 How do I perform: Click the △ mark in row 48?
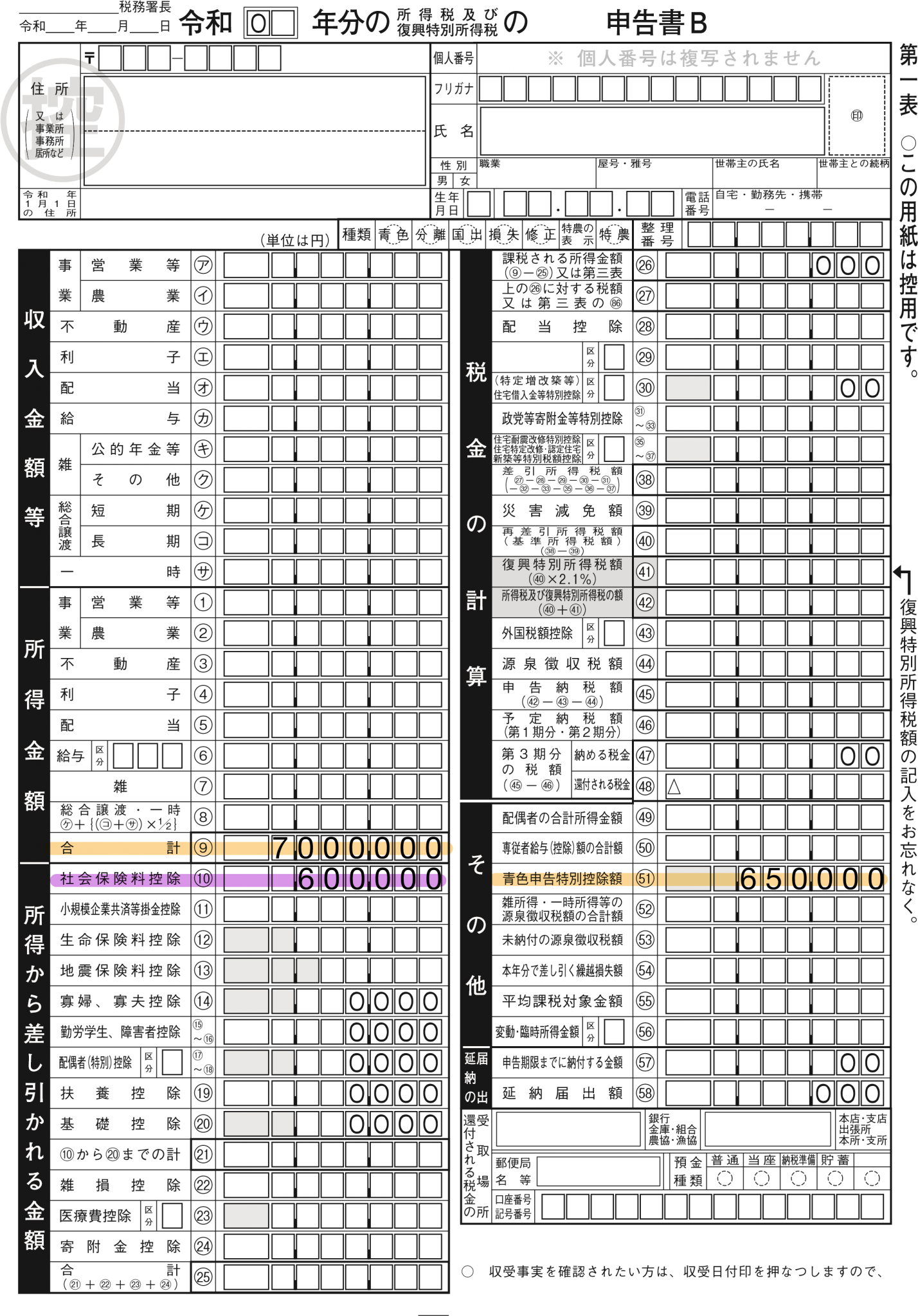674,787
